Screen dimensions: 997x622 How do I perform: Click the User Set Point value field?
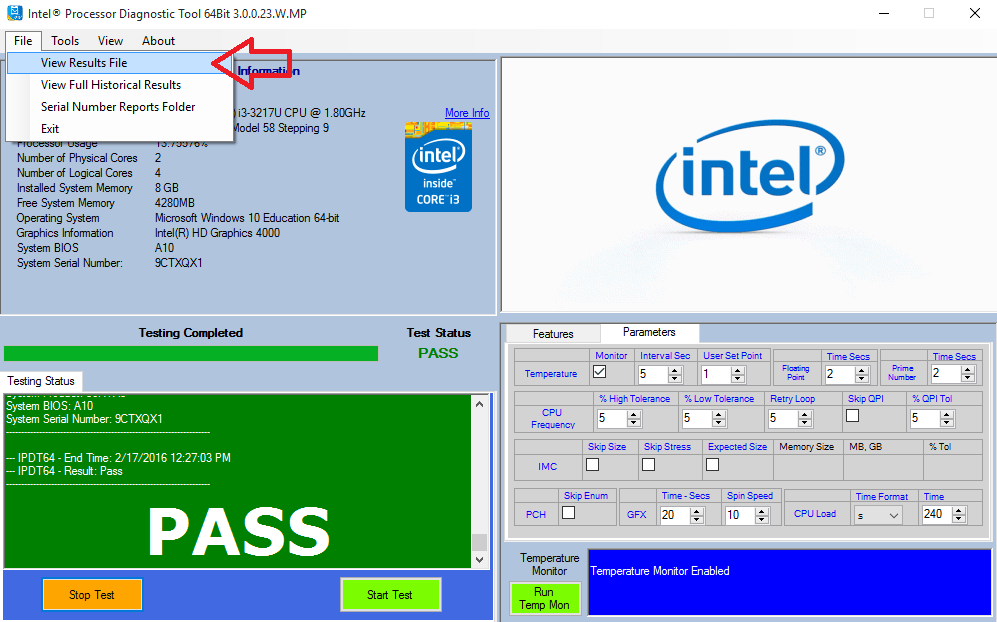716,374
